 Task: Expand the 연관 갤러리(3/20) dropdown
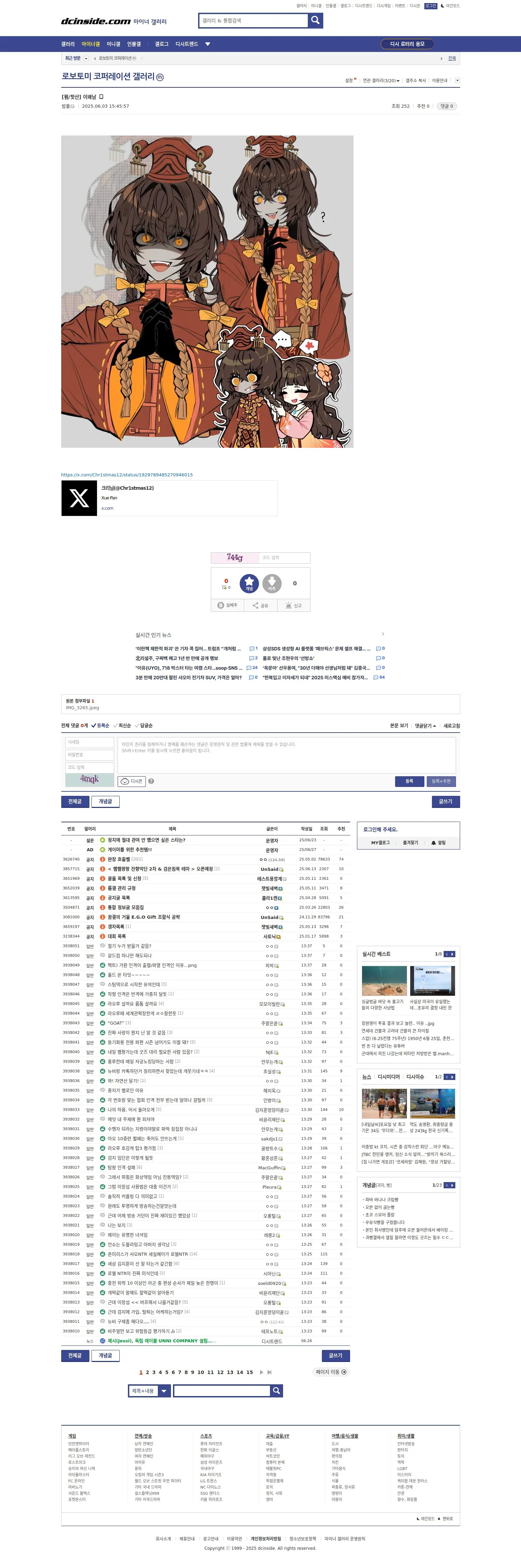(381, 80)
